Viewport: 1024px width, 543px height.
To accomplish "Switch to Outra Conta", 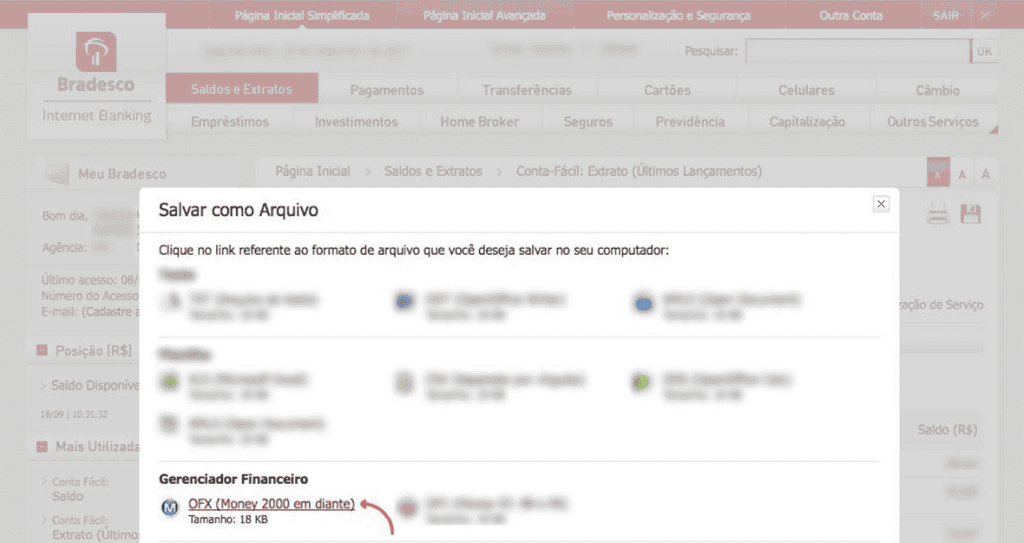I will pyautogui.click(x=850, y=15).
